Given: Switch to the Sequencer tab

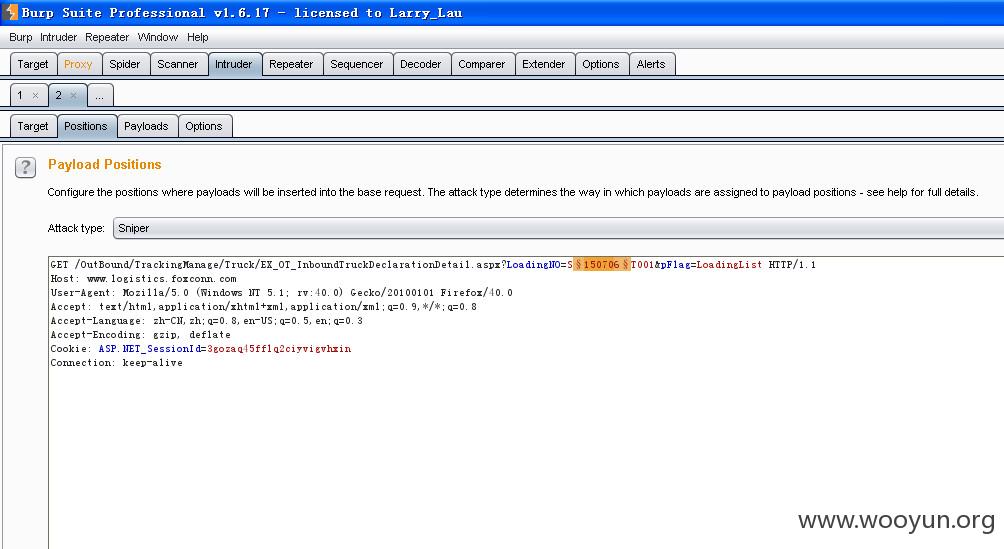Looking at the screenshot, I should (x=356, y=64).
